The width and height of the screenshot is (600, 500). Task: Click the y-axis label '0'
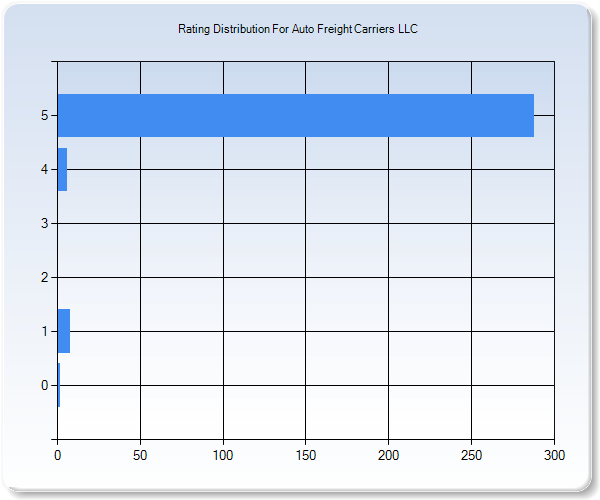point(44,385)
